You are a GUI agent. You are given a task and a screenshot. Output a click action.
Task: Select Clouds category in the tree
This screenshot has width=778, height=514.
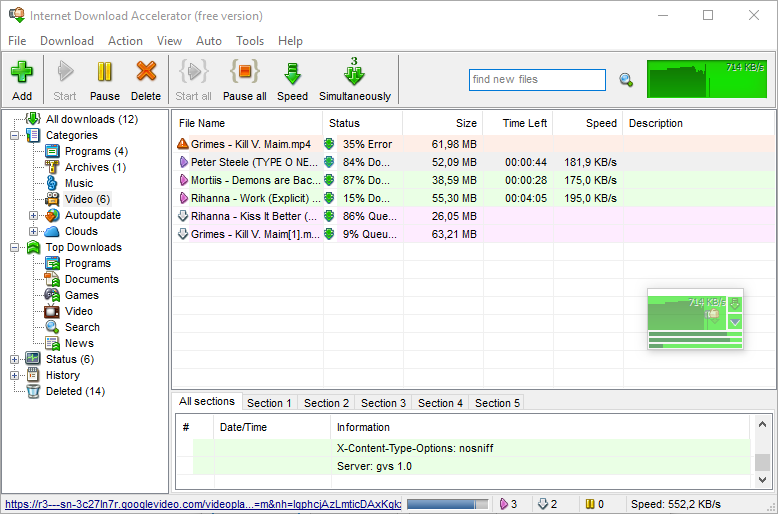click(80, 231)
